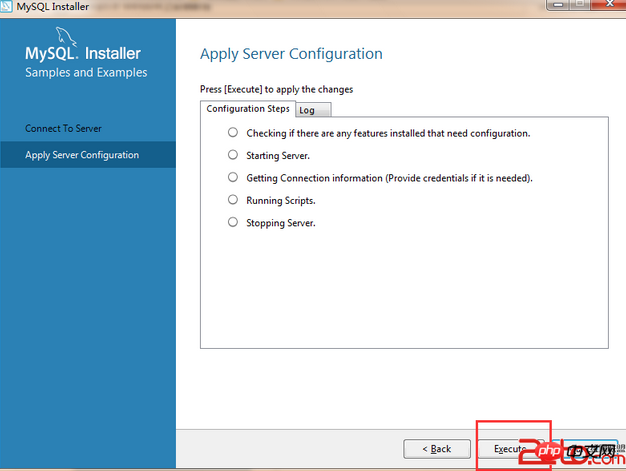The height and width of the screenshot is (471, 626).
Task: Click the Getting Connection information status circle
Action: (233, 177)
